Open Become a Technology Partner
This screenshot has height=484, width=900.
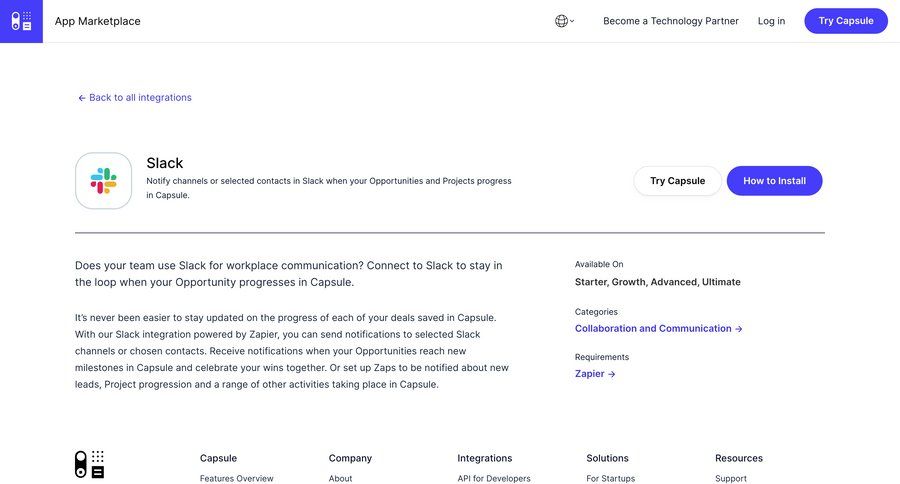[x=670, y=21]
